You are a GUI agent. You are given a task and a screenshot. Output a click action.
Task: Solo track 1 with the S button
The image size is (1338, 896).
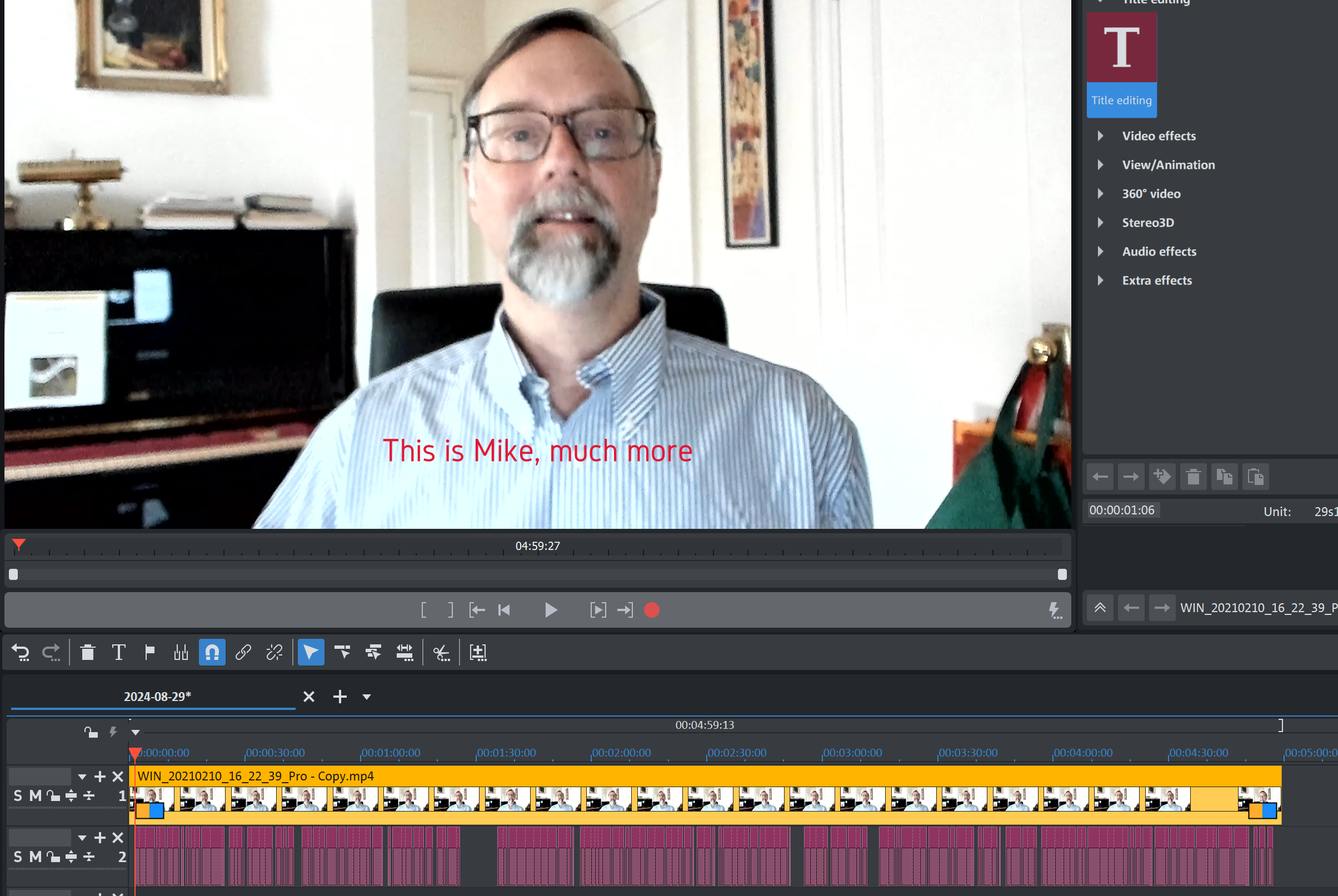pos(18,795)
